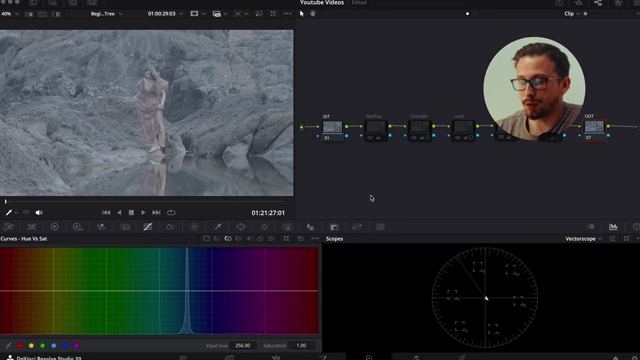Open the Power Window palette

[241, 227]
